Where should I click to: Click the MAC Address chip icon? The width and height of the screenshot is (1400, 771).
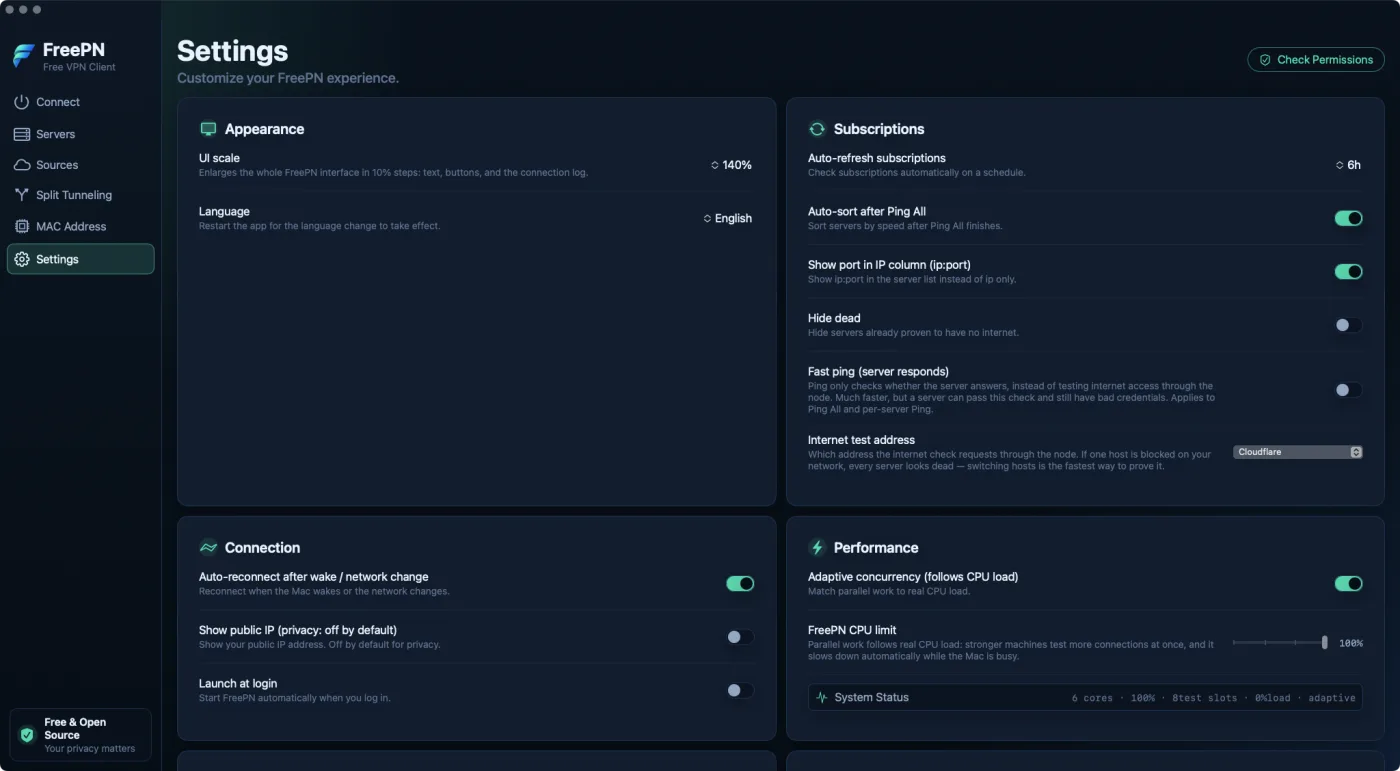pos(21,227)
